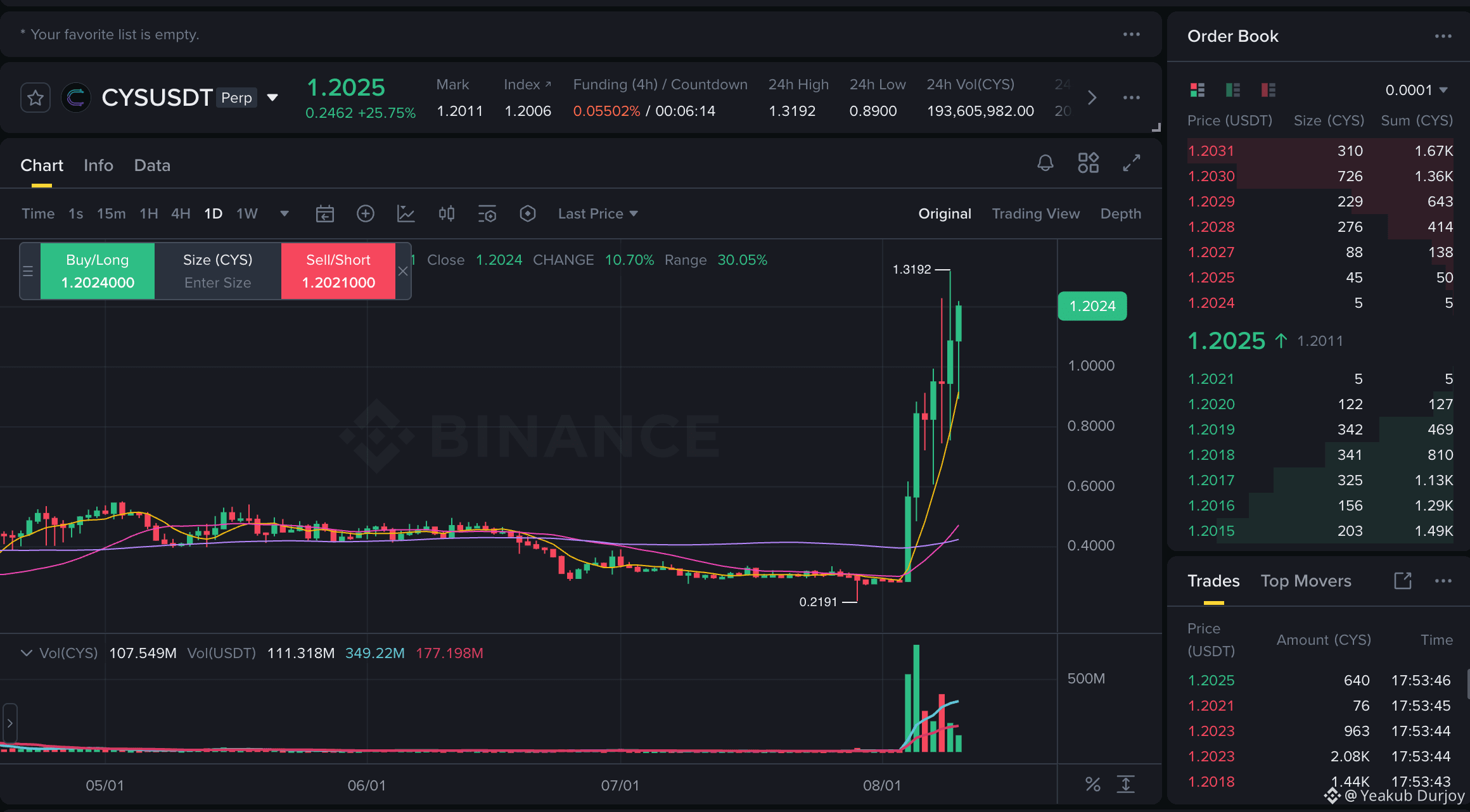Grab the quick order panel drag handle
This screenshot has height=812, width=1470.
28,271
